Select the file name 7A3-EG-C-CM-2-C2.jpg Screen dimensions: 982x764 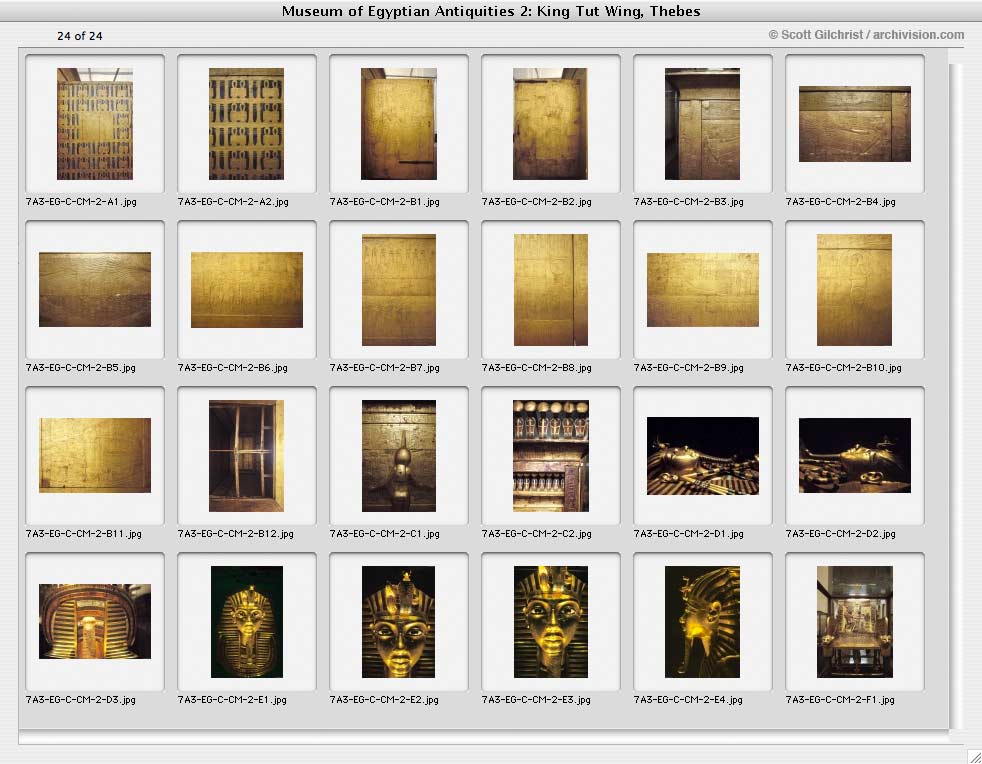pos(537,534)
